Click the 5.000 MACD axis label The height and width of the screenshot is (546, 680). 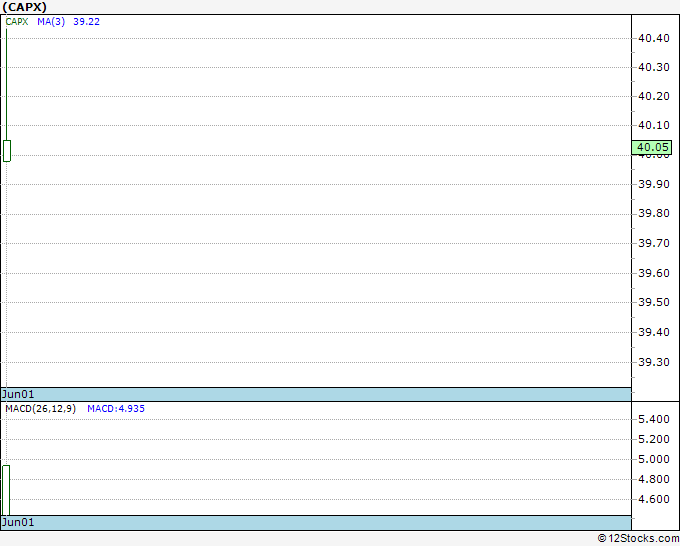click(654, 459)
